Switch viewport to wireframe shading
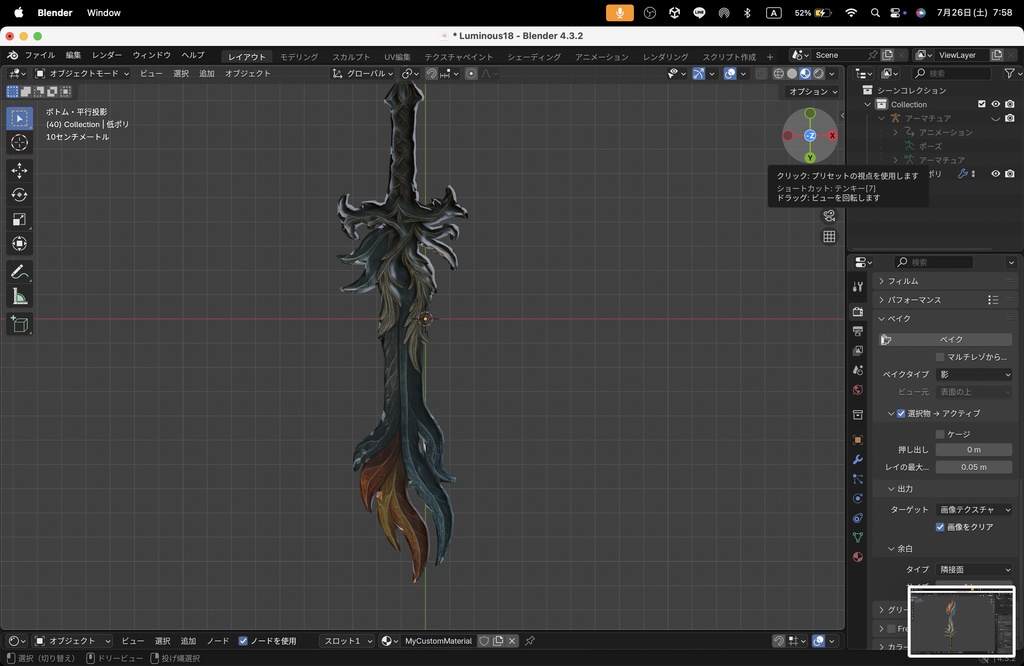Image resolution: width=1024 pixels, height=666 pixels. point(779,74)
